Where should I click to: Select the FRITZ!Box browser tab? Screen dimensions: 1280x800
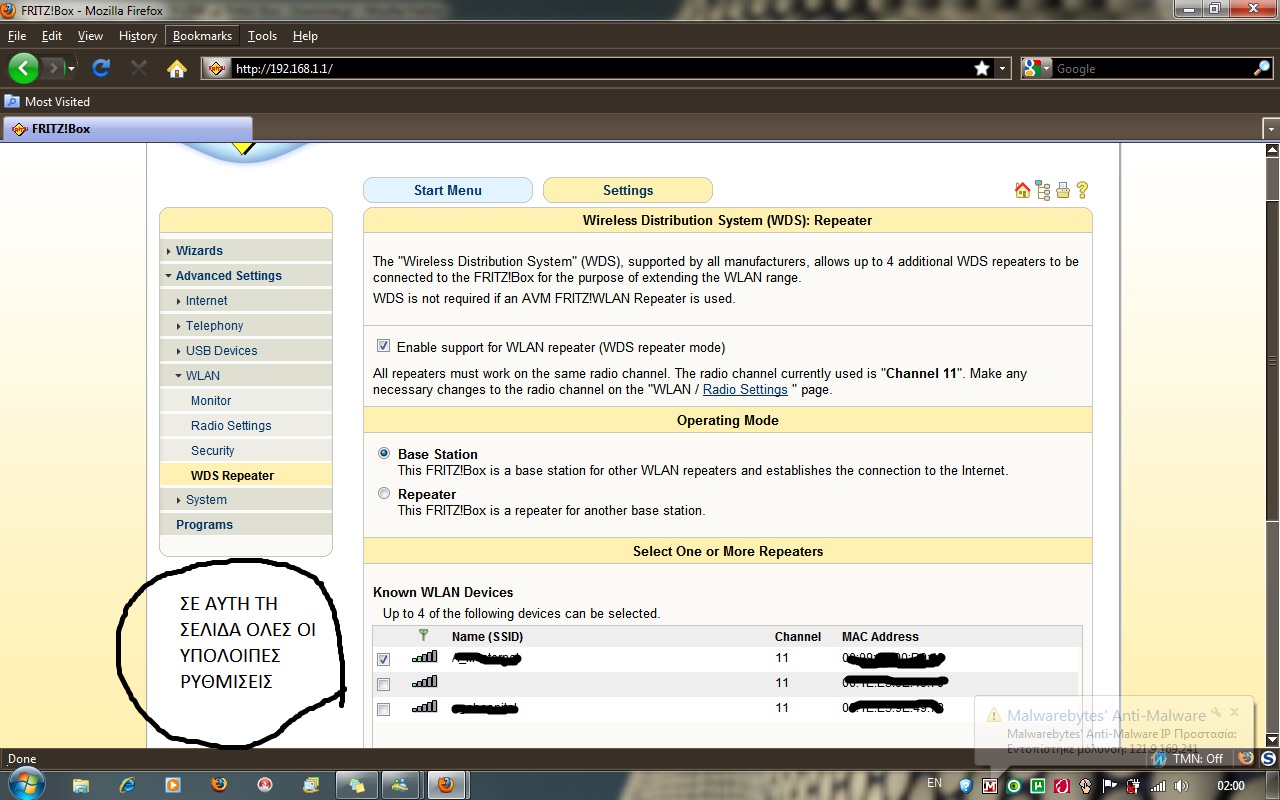pyautogui.click(x=128, y=129)
